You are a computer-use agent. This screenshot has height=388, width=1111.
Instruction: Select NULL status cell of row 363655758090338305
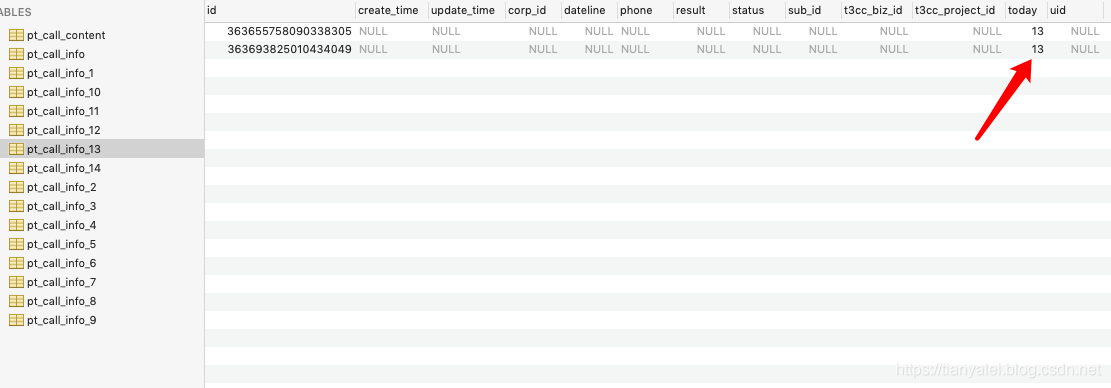(767, 31)
